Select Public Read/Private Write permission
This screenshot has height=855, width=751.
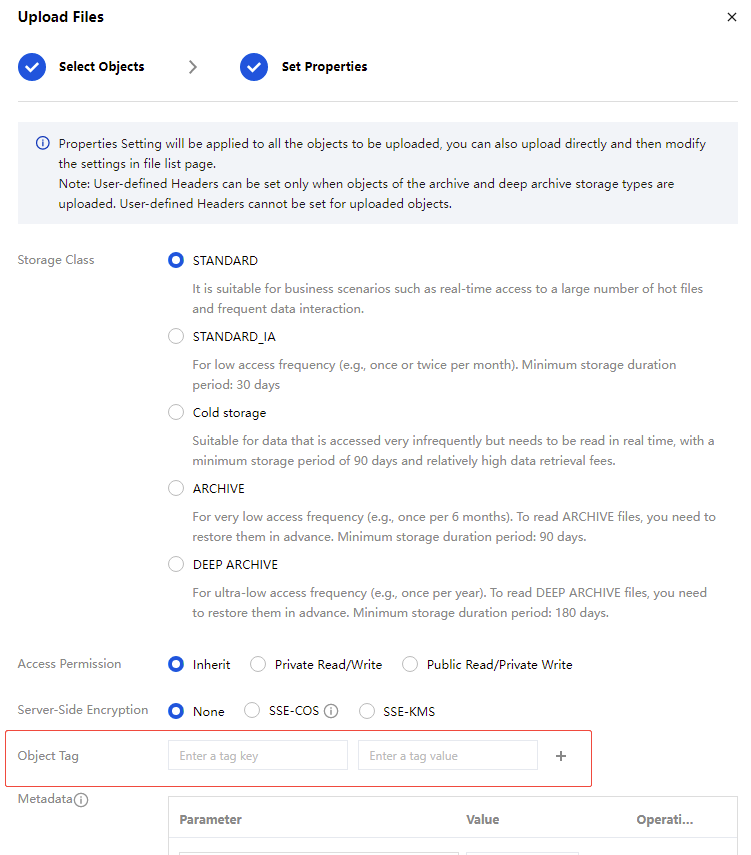click(410, 664)
